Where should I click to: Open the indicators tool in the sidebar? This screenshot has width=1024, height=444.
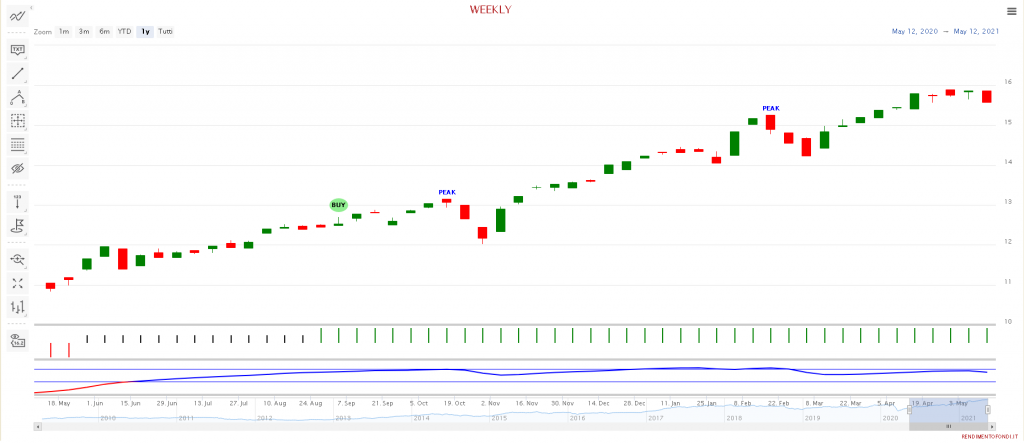click(x=17, y=17)
